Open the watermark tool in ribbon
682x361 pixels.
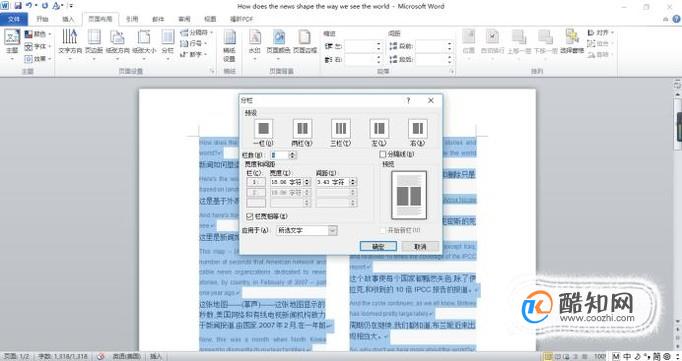point(254,43)
